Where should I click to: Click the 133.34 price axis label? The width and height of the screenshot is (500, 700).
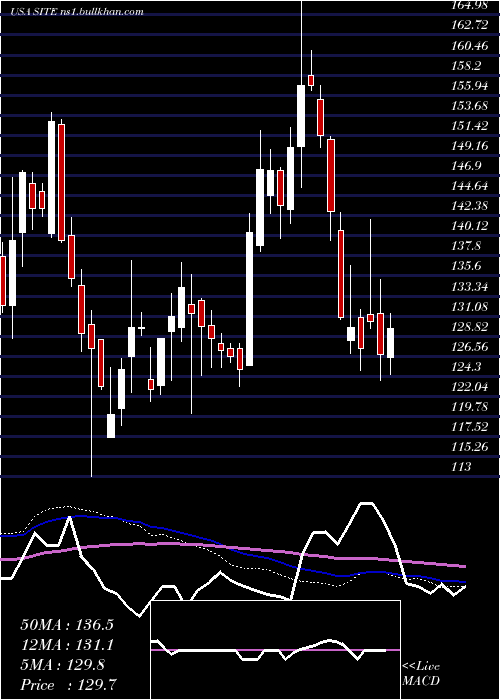pyautogui.click(x=470, y=287)
